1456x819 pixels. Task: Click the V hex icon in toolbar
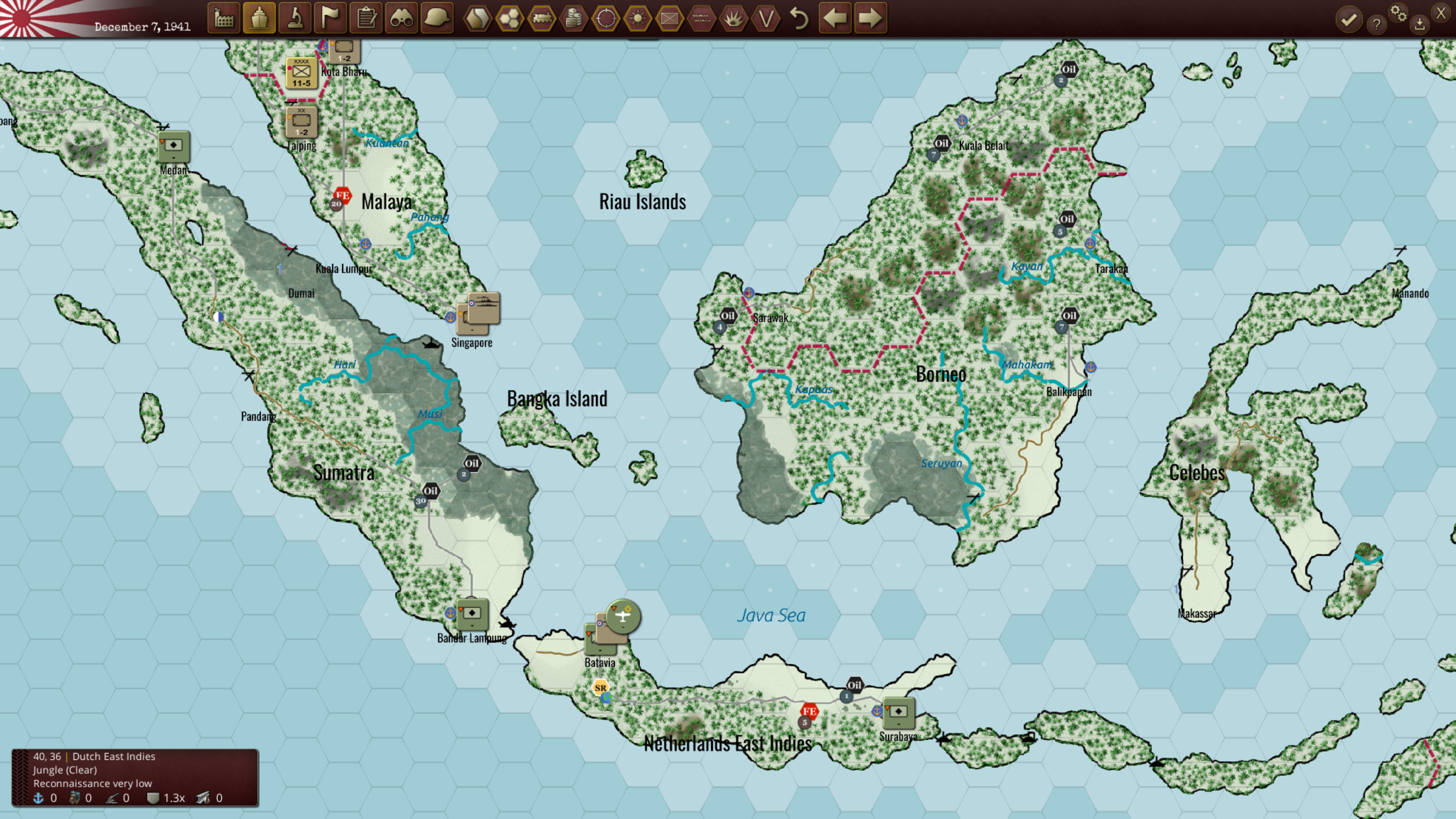tap(766, 19)
